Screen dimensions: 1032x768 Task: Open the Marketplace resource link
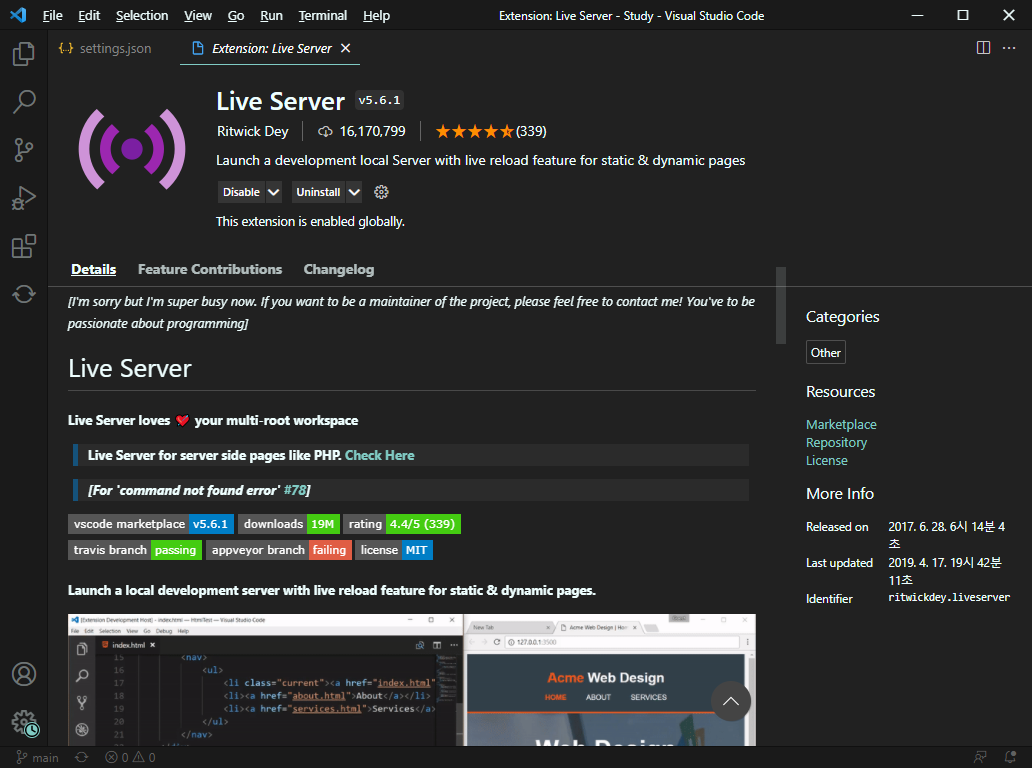click(x=841, y=424)
